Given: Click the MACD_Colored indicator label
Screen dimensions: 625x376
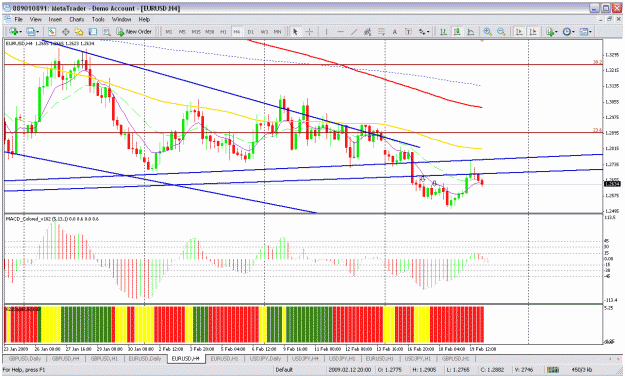Looking at the screenshot, I should (x=52, y=219).
